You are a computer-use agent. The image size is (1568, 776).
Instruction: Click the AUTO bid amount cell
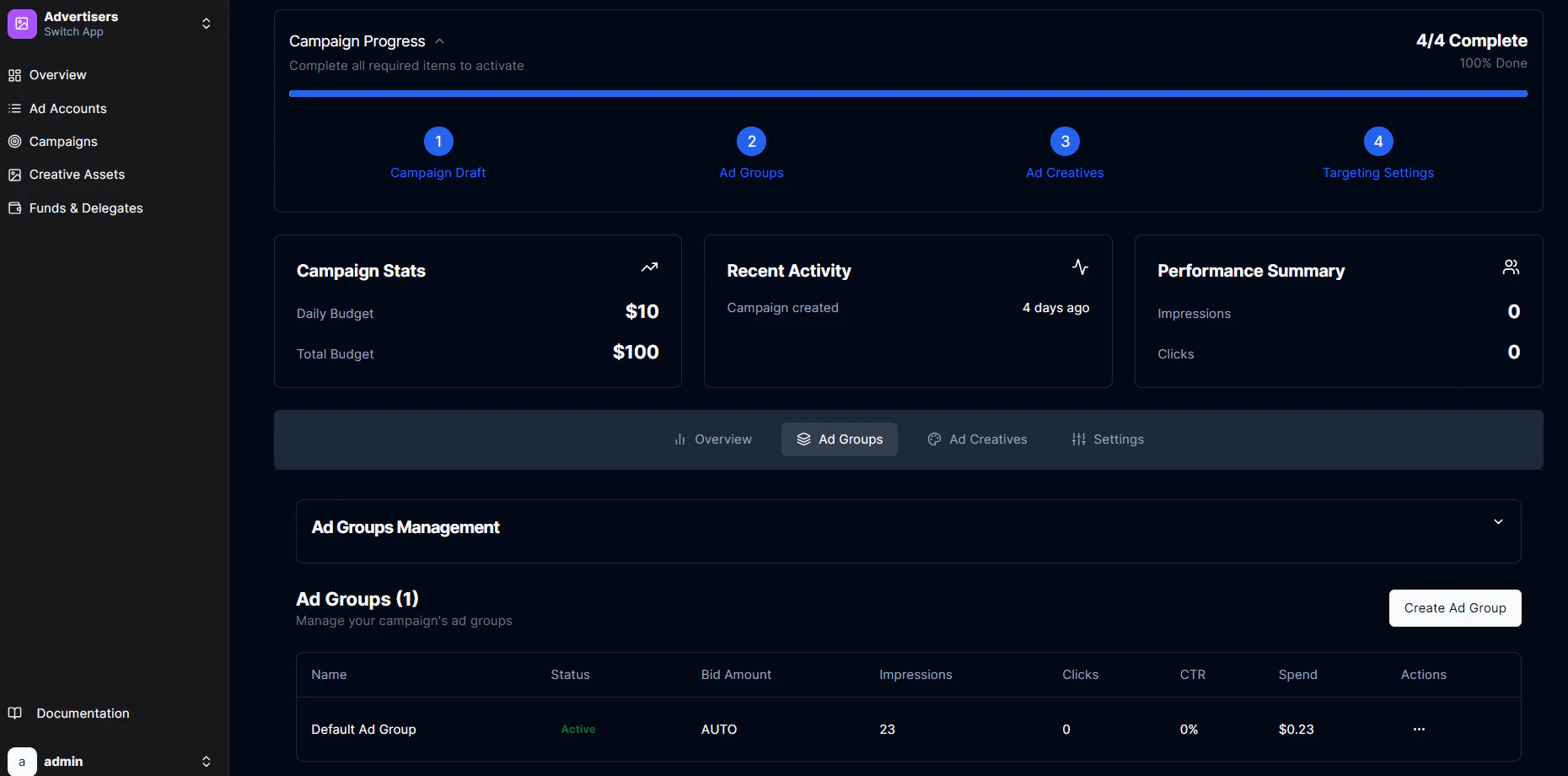click(719, 730)
